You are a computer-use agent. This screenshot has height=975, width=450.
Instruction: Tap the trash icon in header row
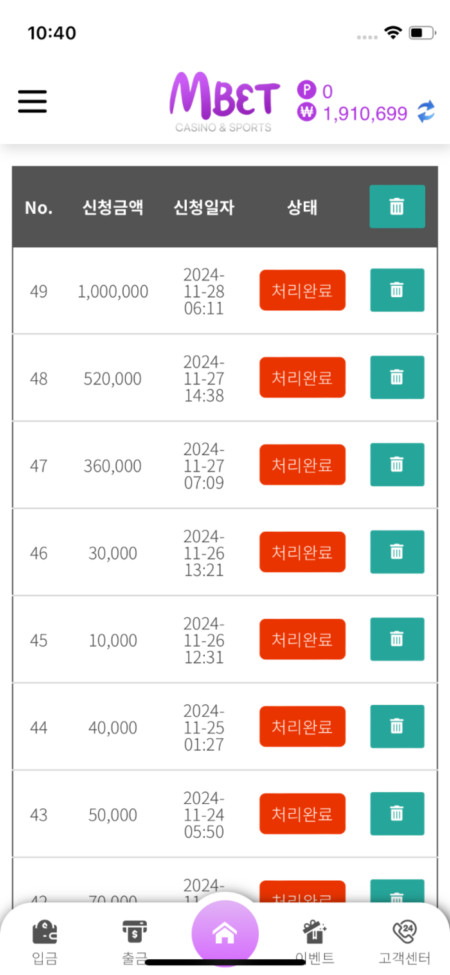click(397, 206)
